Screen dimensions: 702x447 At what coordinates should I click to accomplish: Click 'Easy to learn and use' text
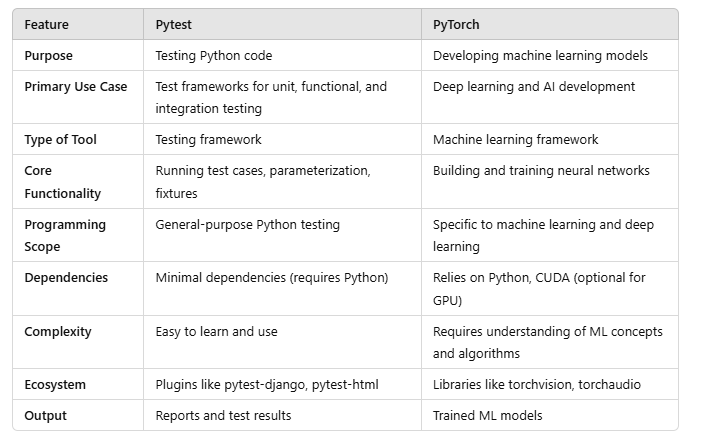point(217,331)
